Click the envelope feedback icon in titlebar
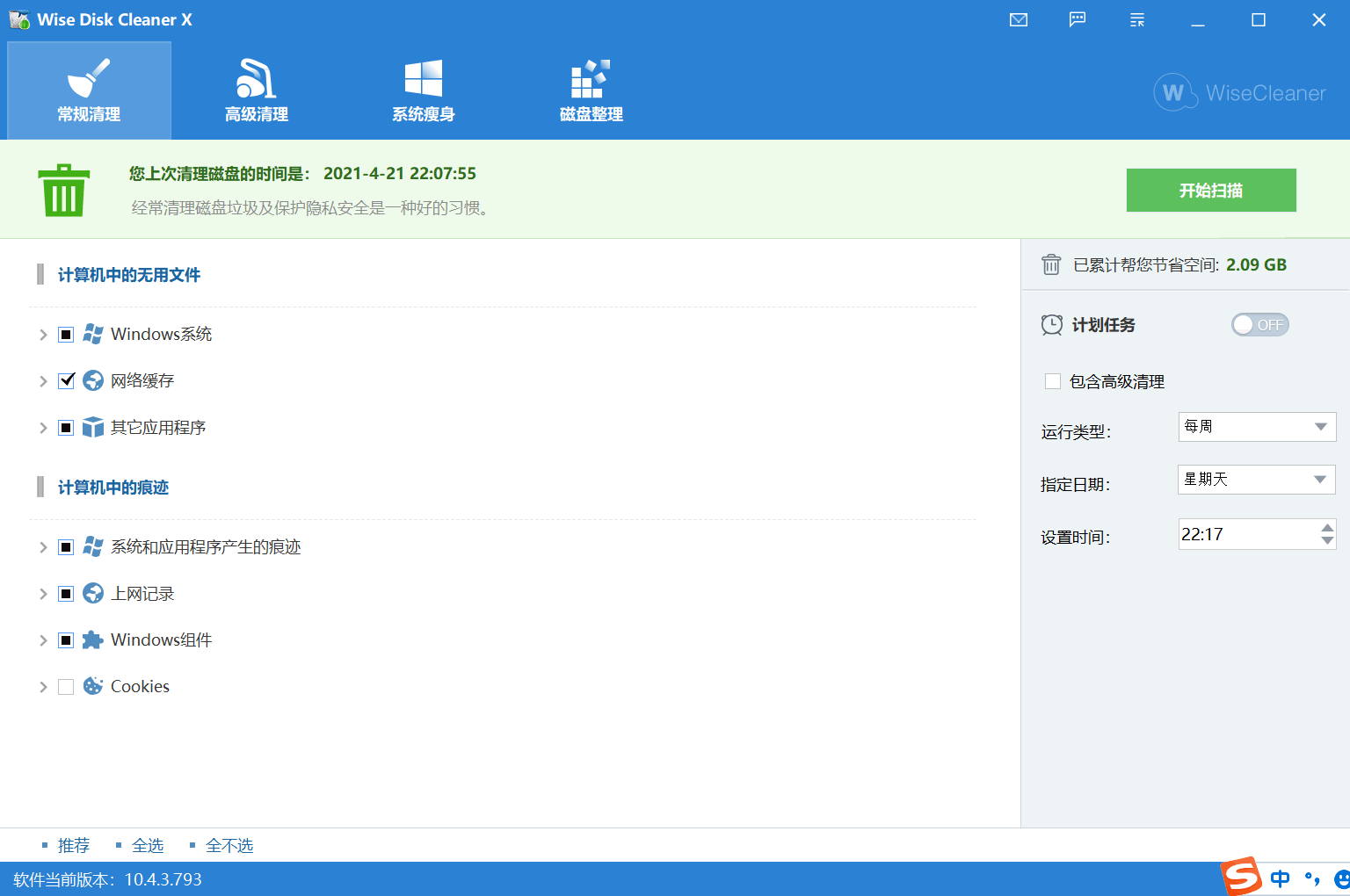Viewport: 1350px width, 896px height. tap(1018, 19)
